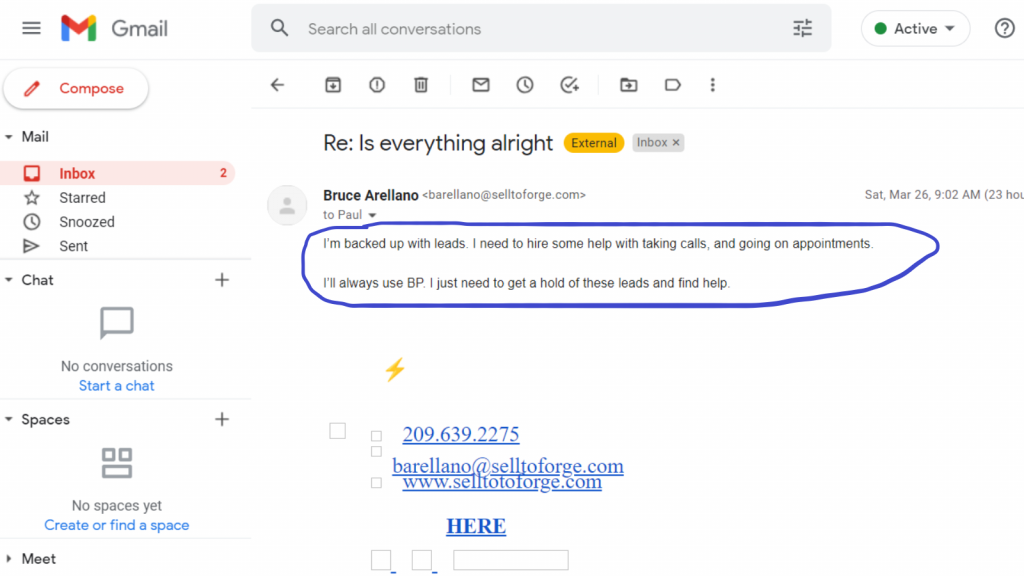Compose a new email

click(76, 88)
